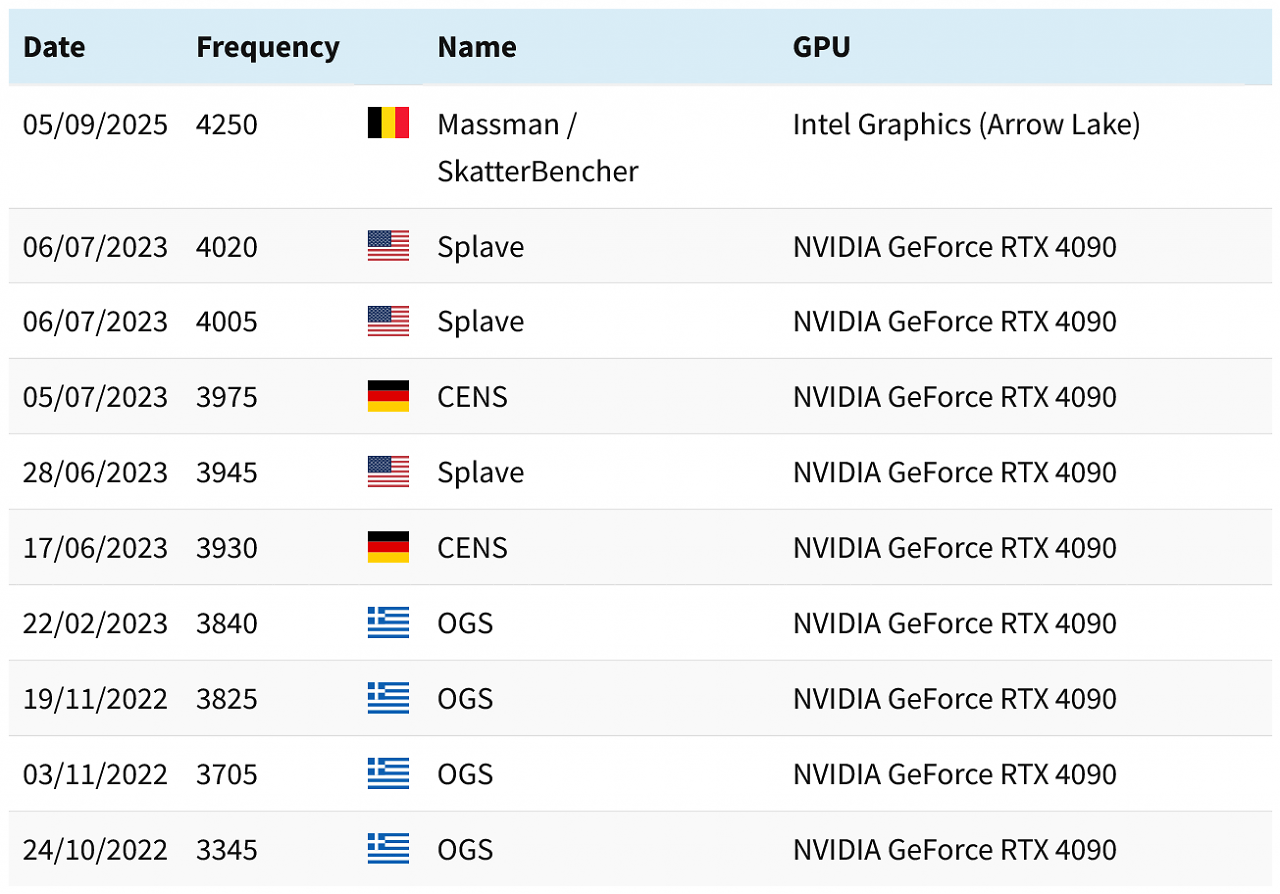Screen dimensions: 1280x894
Task: Click the German flag in the 3930 row
Action: (x=388, y=548)
